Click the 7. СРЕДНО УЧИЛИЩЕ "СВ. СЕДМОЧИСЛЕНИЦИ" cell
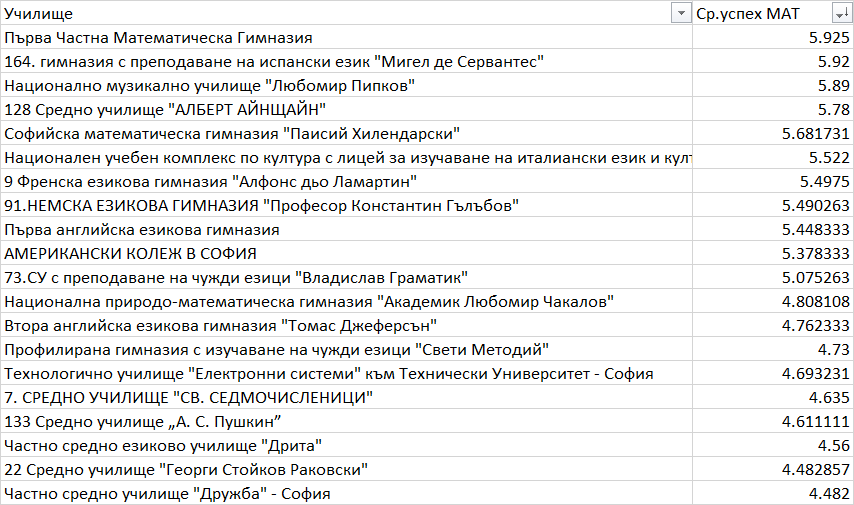The width and height of the screenshot is (854, 505). tap(189, 398)
